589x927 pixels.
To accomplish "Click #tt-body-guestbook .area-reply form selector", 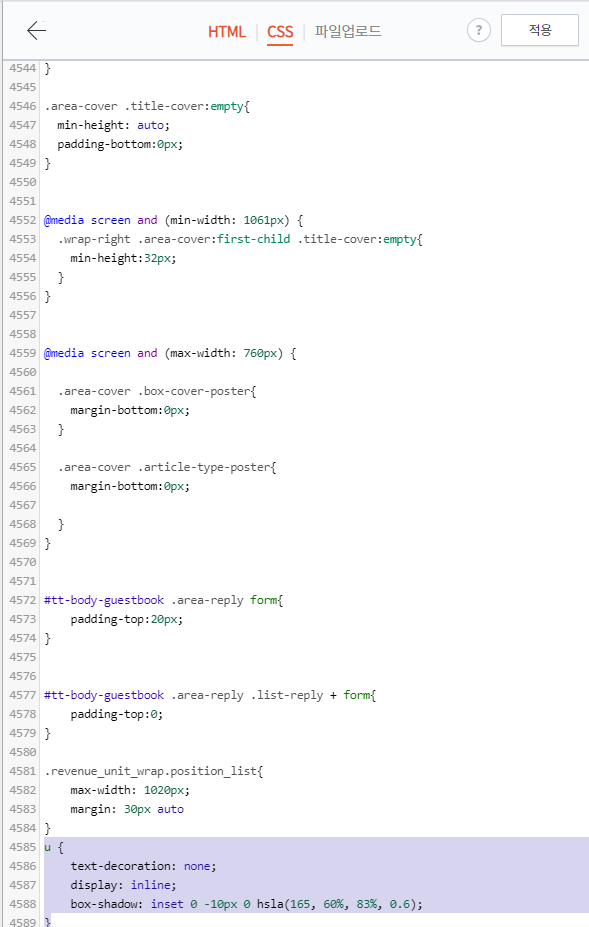I will click(x=164, y=600).
